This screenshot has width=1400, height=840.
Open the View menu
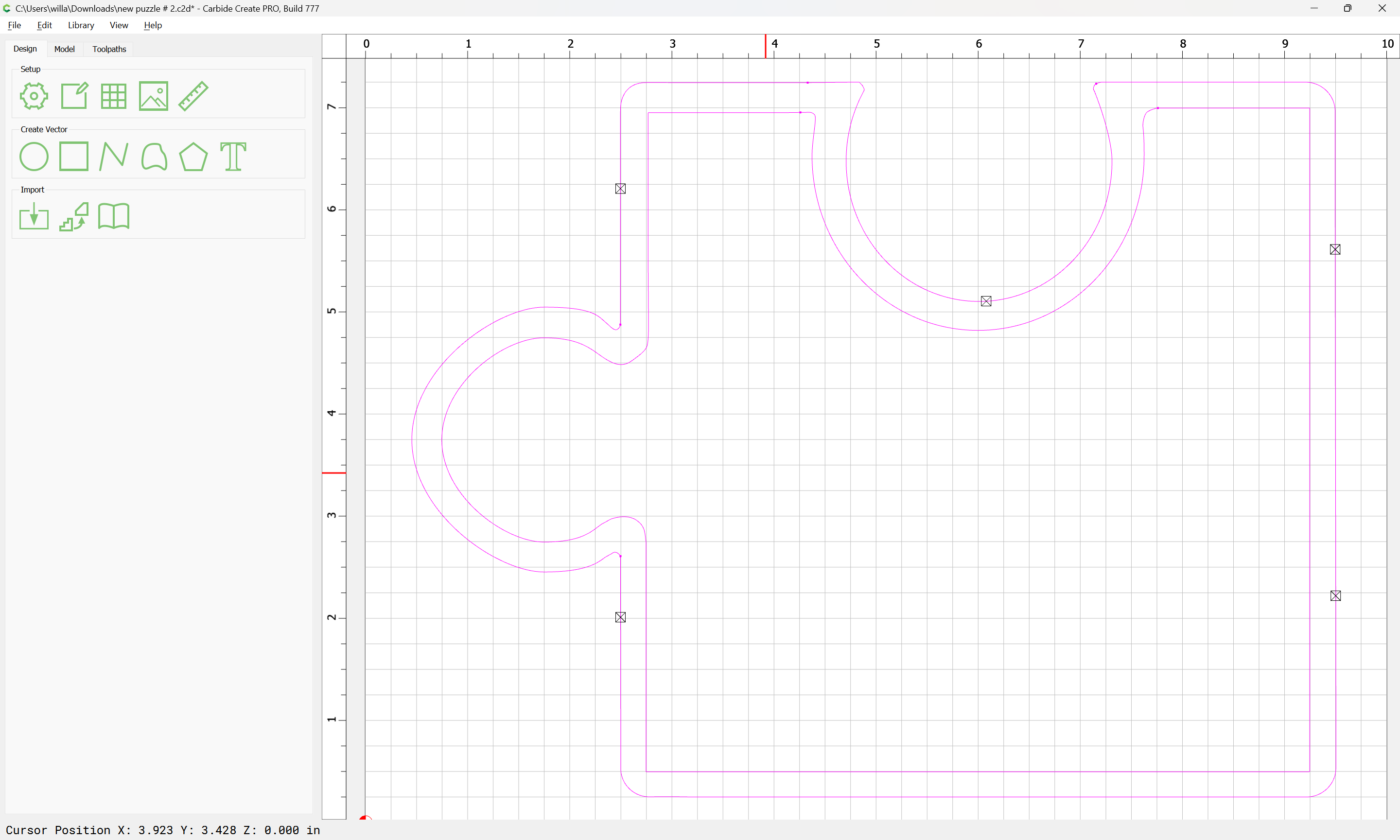click(119, 25)
